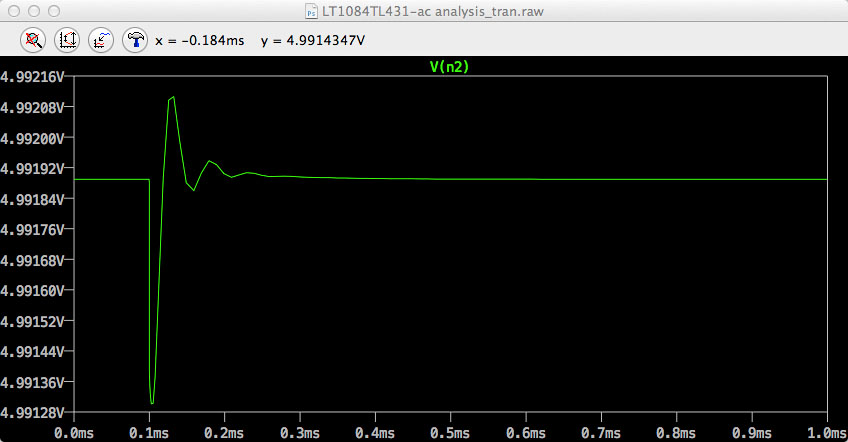Image resolution: width=848 pixels, height=442 pixels.
Task: Click the 4.99208V vertical axis label
Action: pos(32,108)
